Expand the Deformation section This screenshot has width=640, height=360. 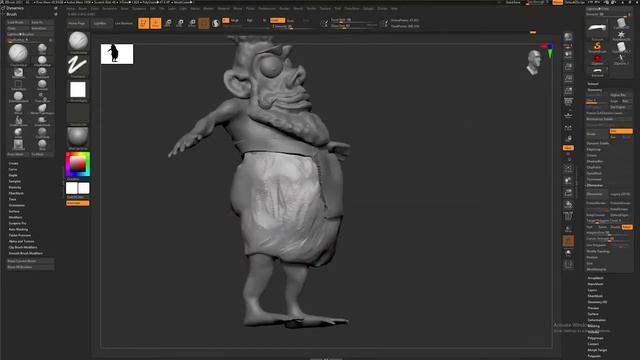pyautogui.click(x=597, y=320)
